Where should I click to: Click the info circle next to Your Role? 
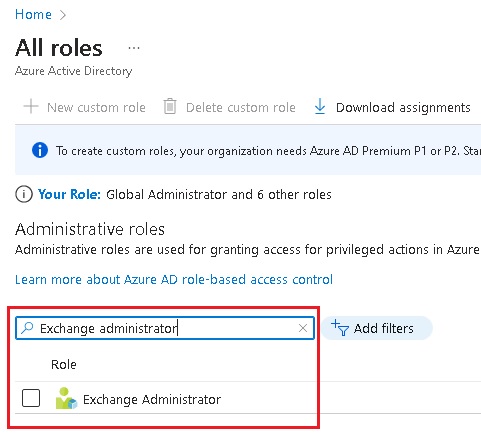tap(24, 194)
